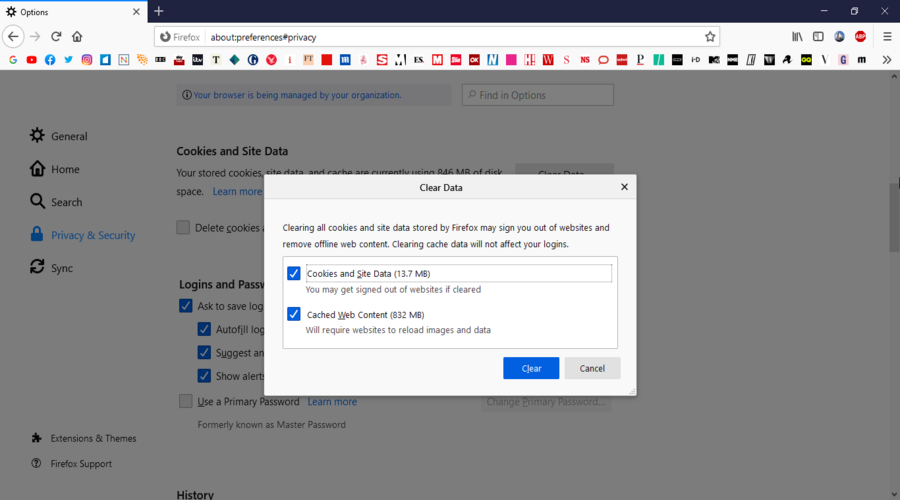Open the YouTube bookmark

[32, 60]
